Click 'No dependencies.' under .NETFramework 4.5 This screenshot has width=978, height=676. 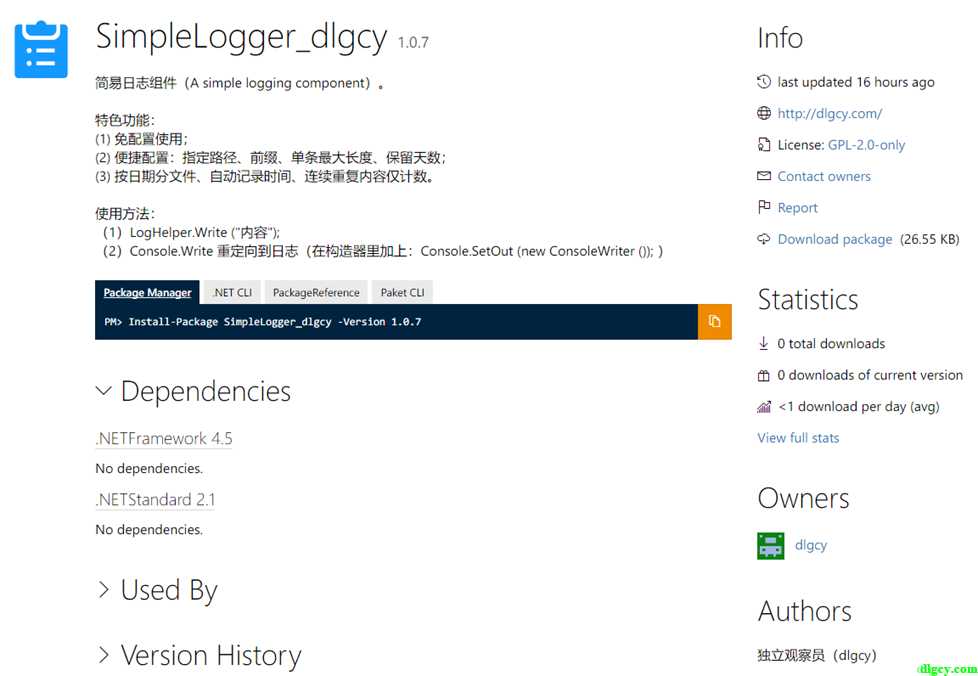pos(149,468)
